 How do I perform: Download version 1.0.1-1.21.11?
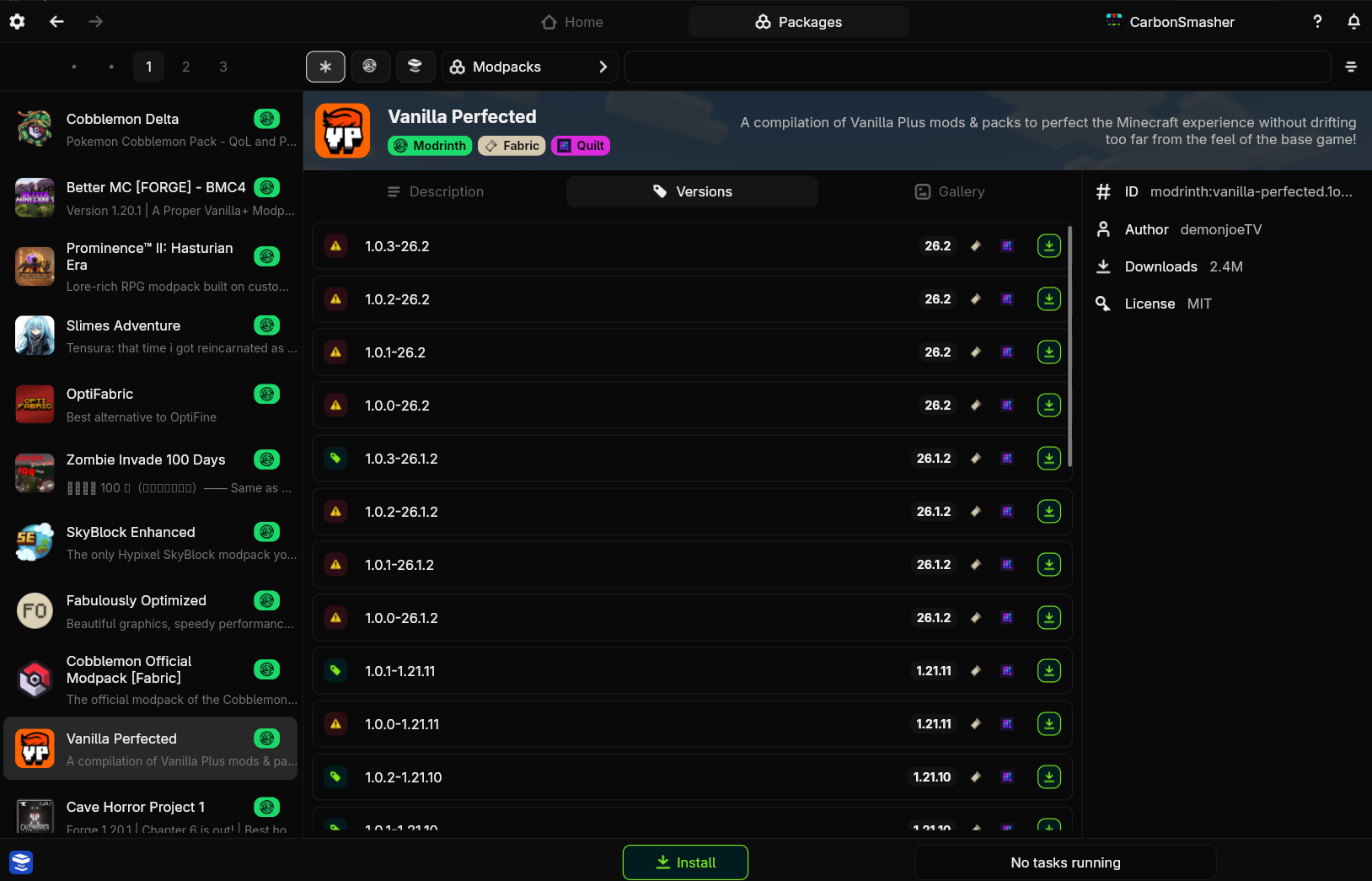(1048, 671)
